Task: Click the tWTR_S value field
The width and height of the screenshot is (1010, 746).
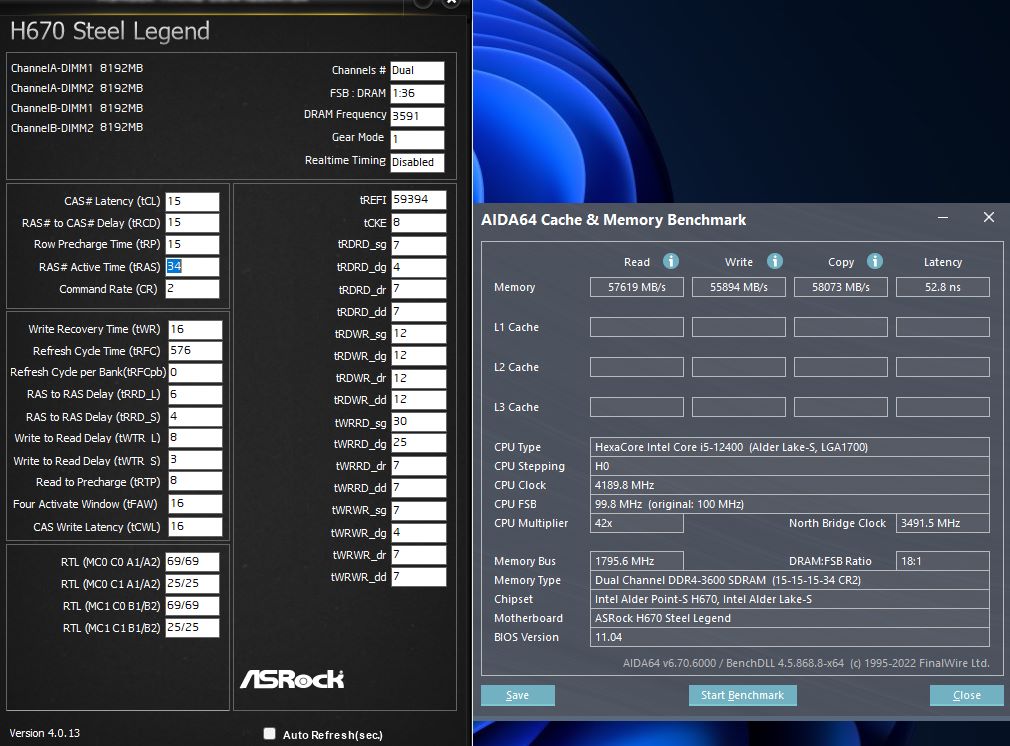Action: (195, 460)
